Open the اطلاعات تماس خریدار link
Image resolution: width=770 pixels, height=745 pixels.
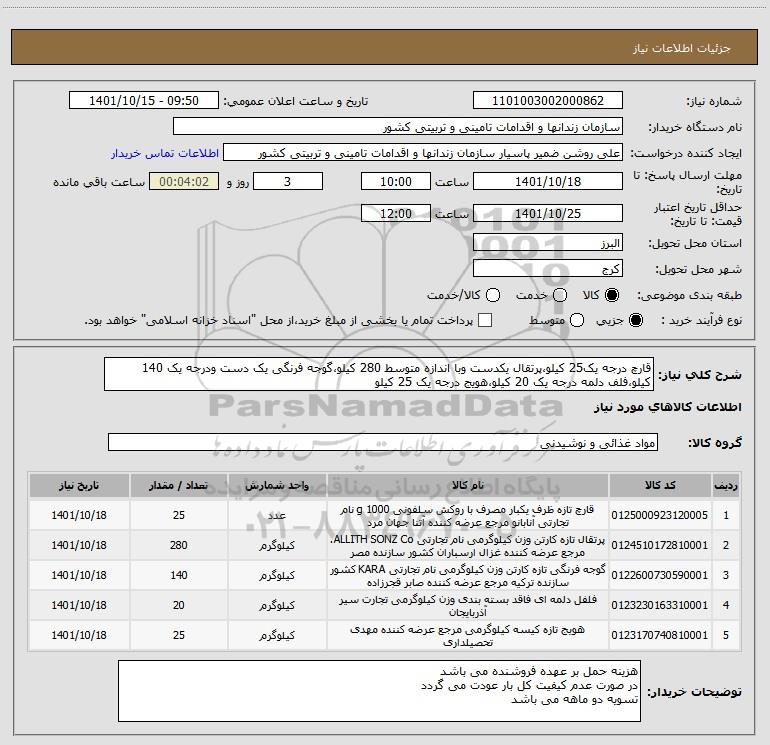165,153
